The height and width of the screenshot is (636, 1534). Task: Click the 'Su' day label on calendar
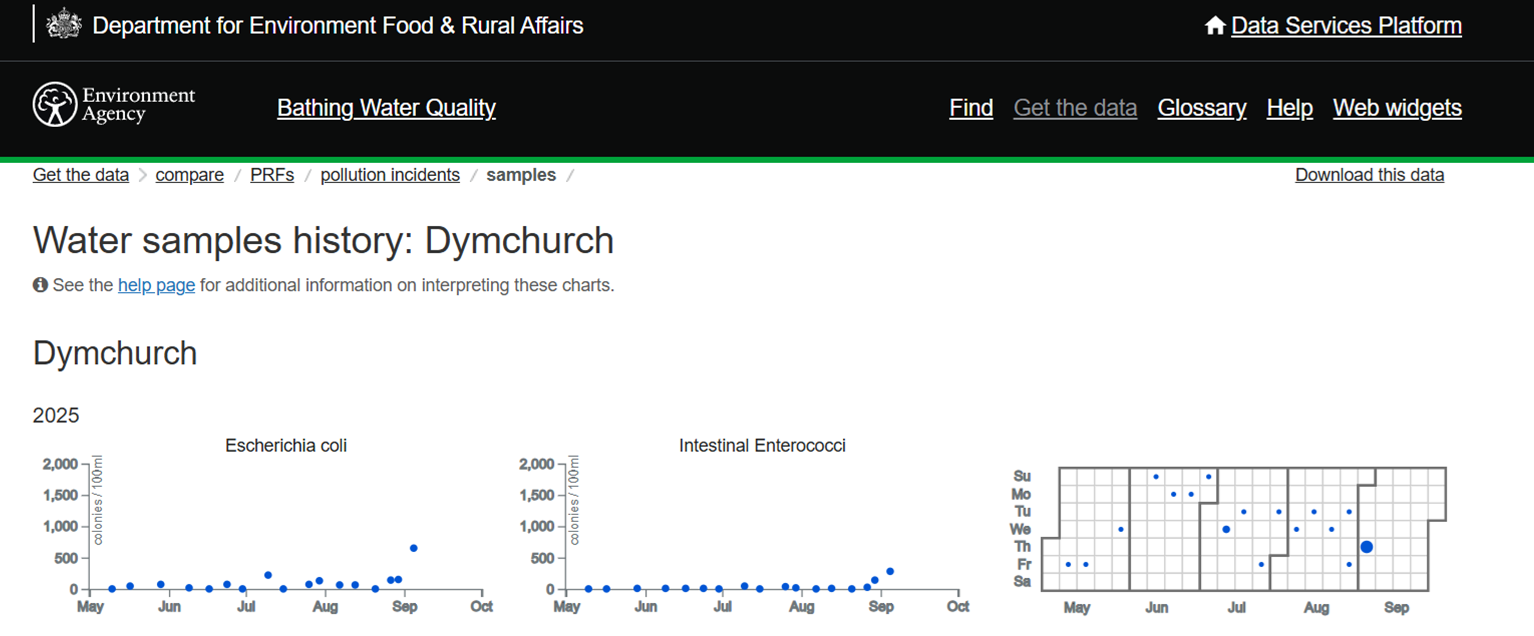[x=1021, y=476]
